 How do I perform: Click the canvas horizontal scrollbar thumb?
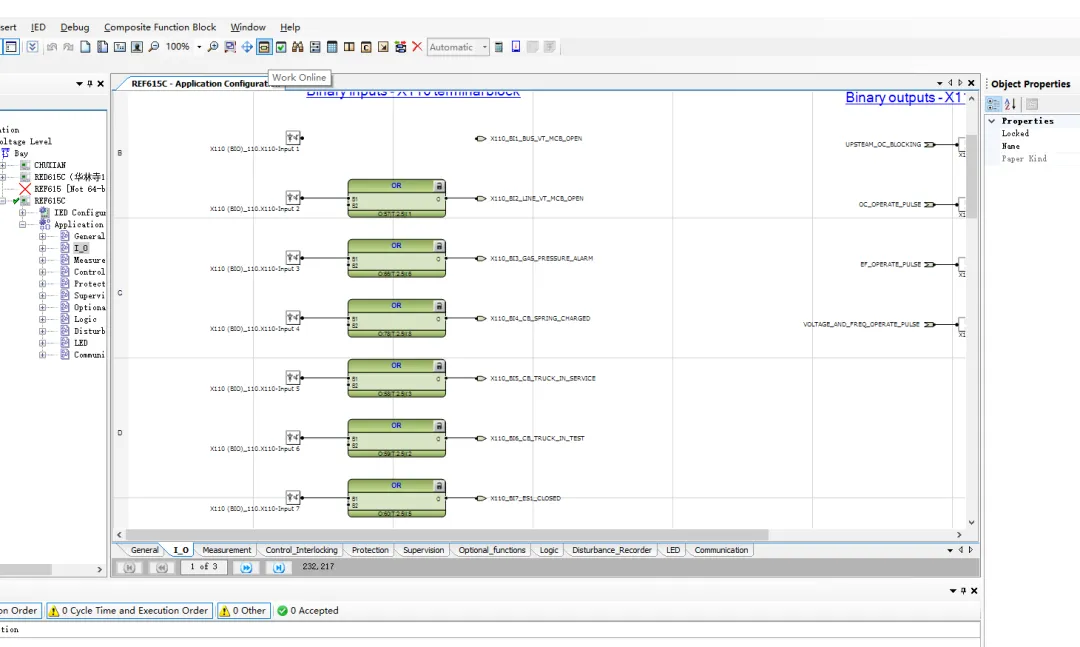[447, 535]
